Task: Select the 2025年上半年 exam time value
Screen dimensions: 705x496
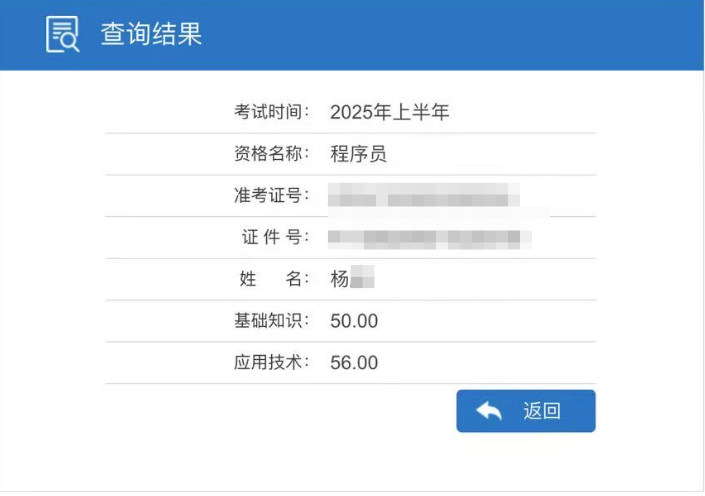Action: pos(389,112)
